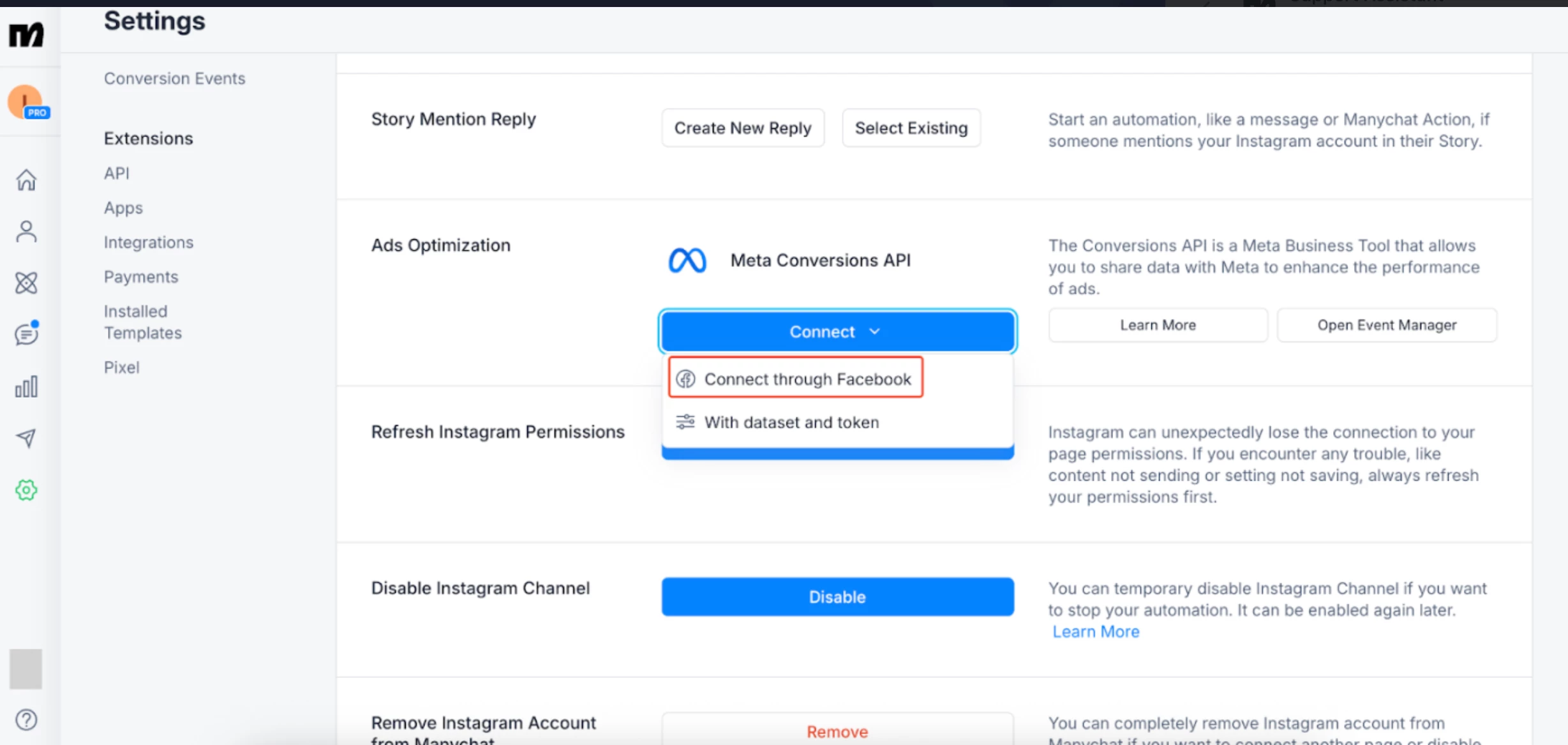The height and width of the screenshot is (745, 1568).
Task: Open the Home icon in sidebar
Action: (26, 180)
